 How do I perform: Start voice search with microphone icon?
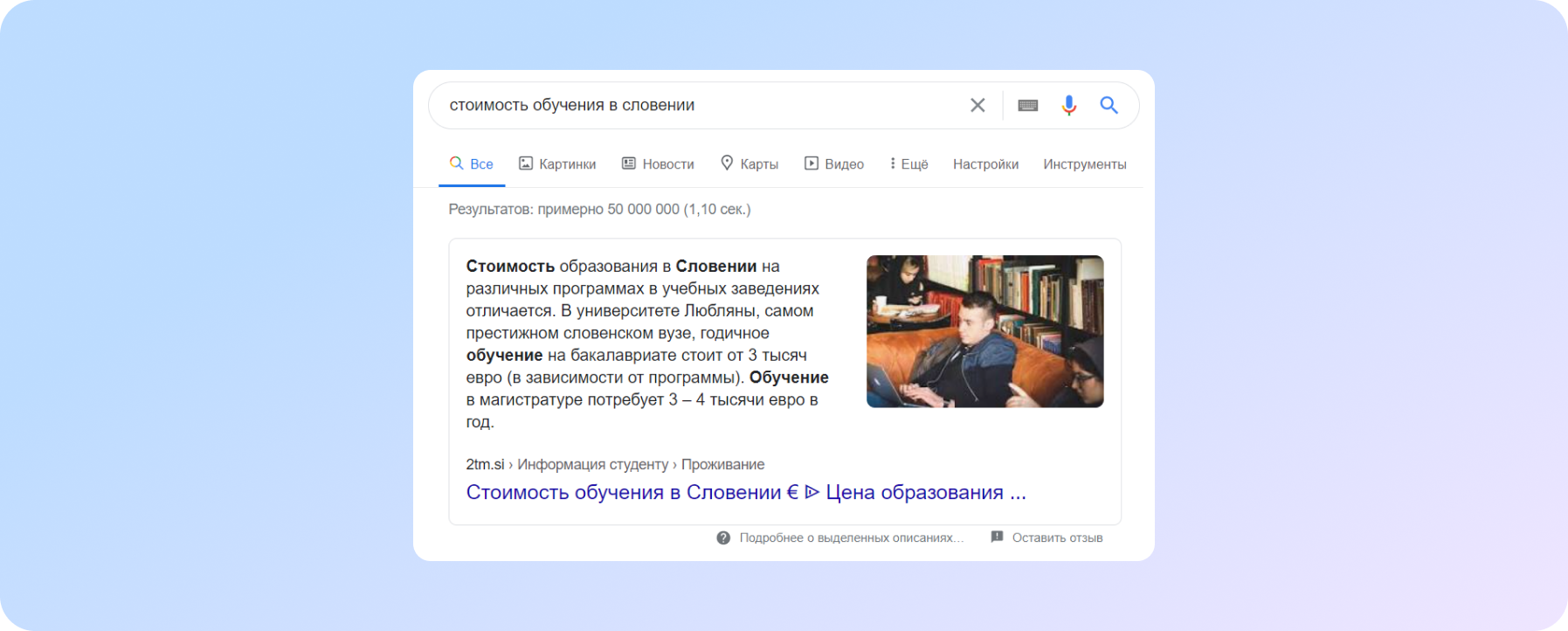pyautogui.click(x=1068, y=105)
